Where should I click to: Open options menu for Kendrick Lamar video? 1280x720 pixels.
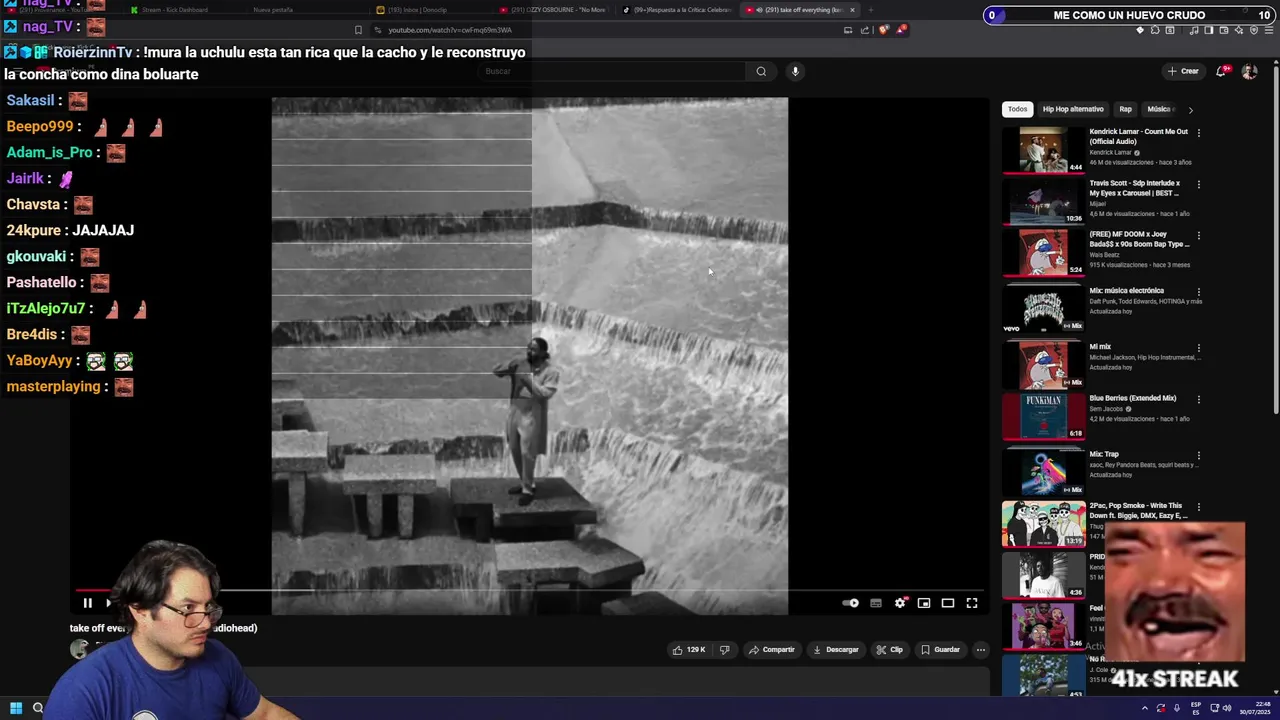[x=1198, y=132]
